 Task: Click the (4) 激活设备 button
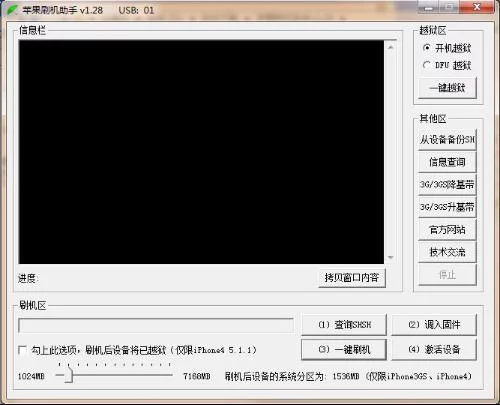pos(434,349)
